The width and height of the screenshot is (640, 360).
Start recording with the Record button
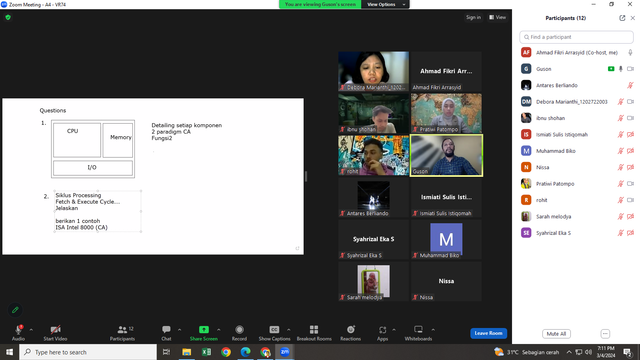pyautogui.click(x=239, y=333)
